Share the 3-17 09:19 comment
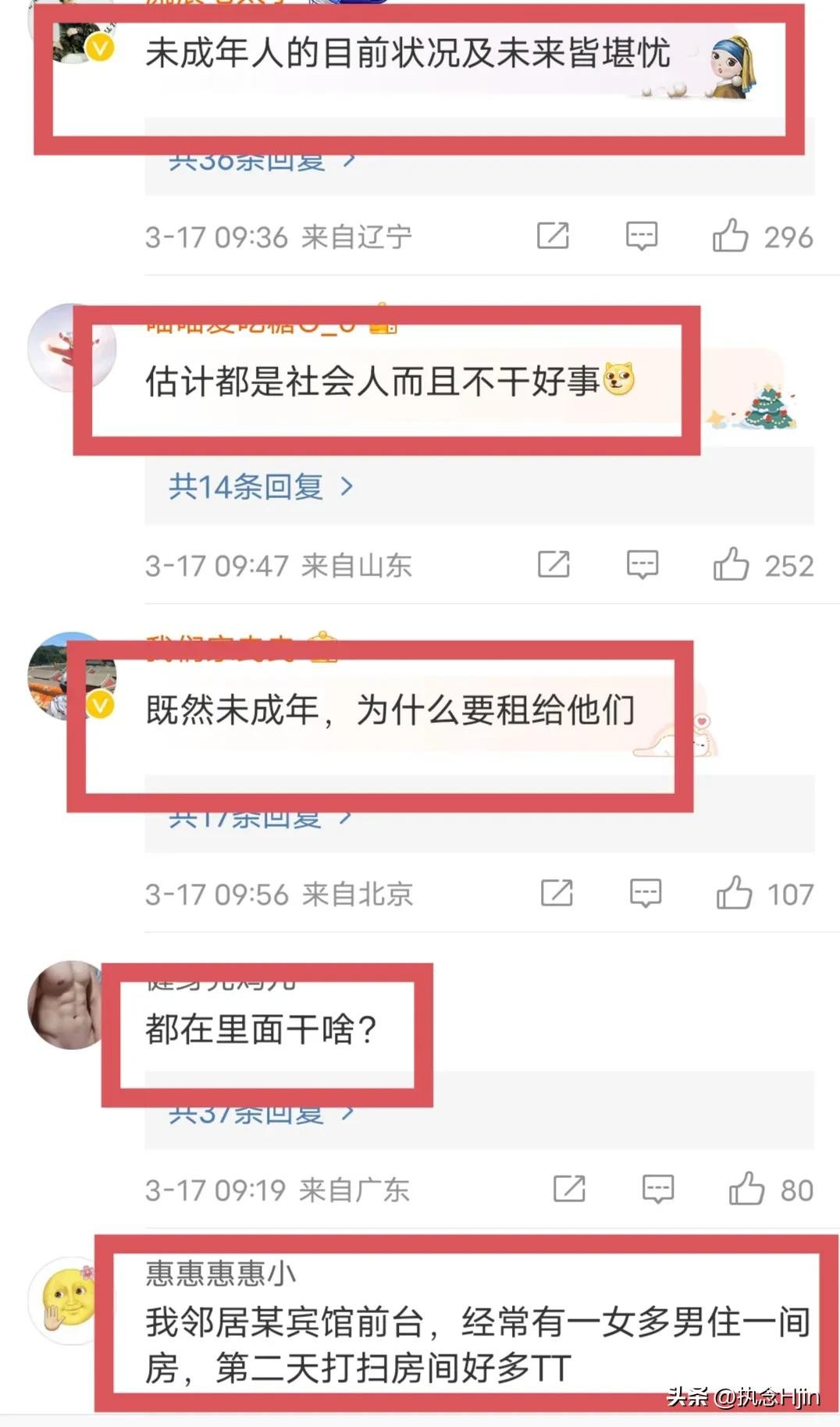This screenshot has width=840, height=1427. (x=569, y=1189)
